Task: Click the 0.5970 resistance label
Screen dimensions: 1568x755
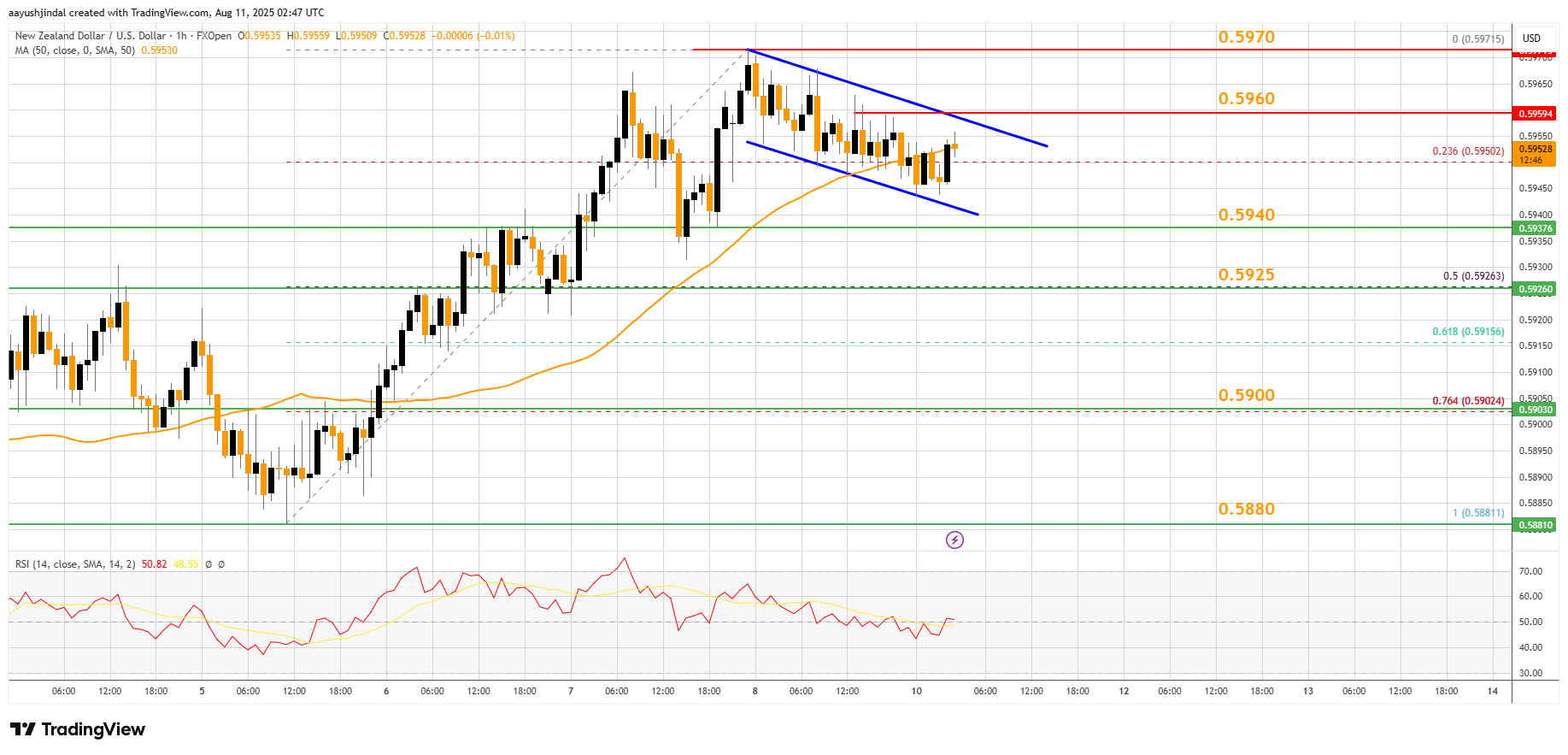Action: point(1246,37)
